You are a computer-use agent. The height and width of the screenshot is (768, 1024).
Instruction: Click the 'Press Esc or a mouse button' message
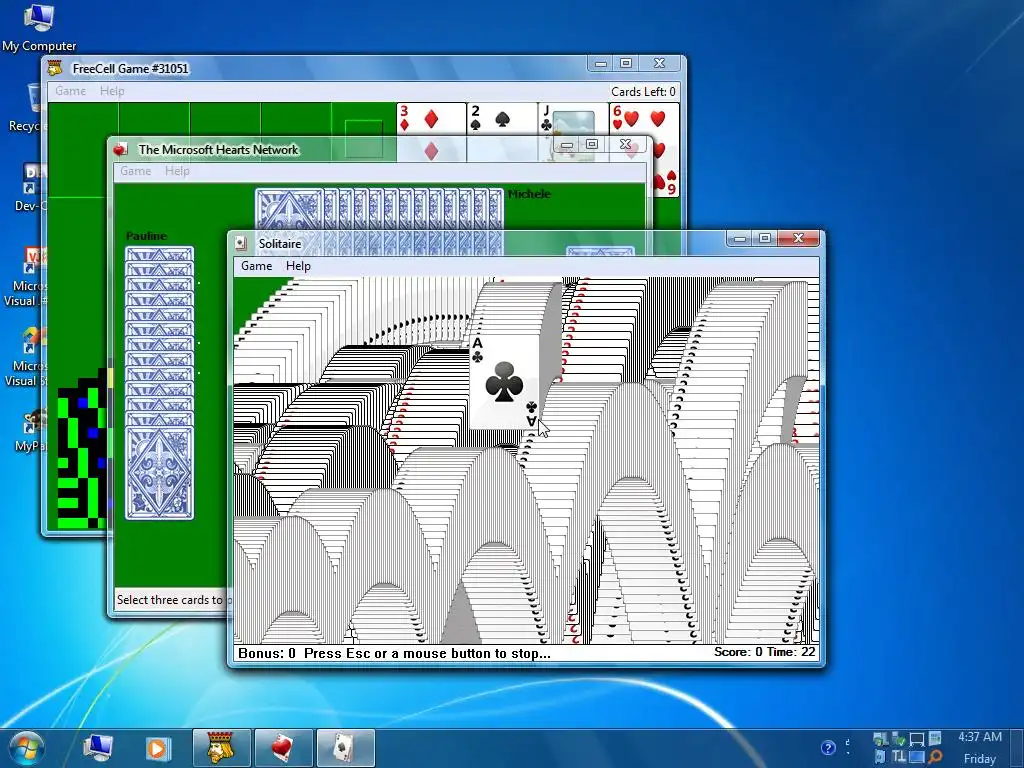[427, 653]
